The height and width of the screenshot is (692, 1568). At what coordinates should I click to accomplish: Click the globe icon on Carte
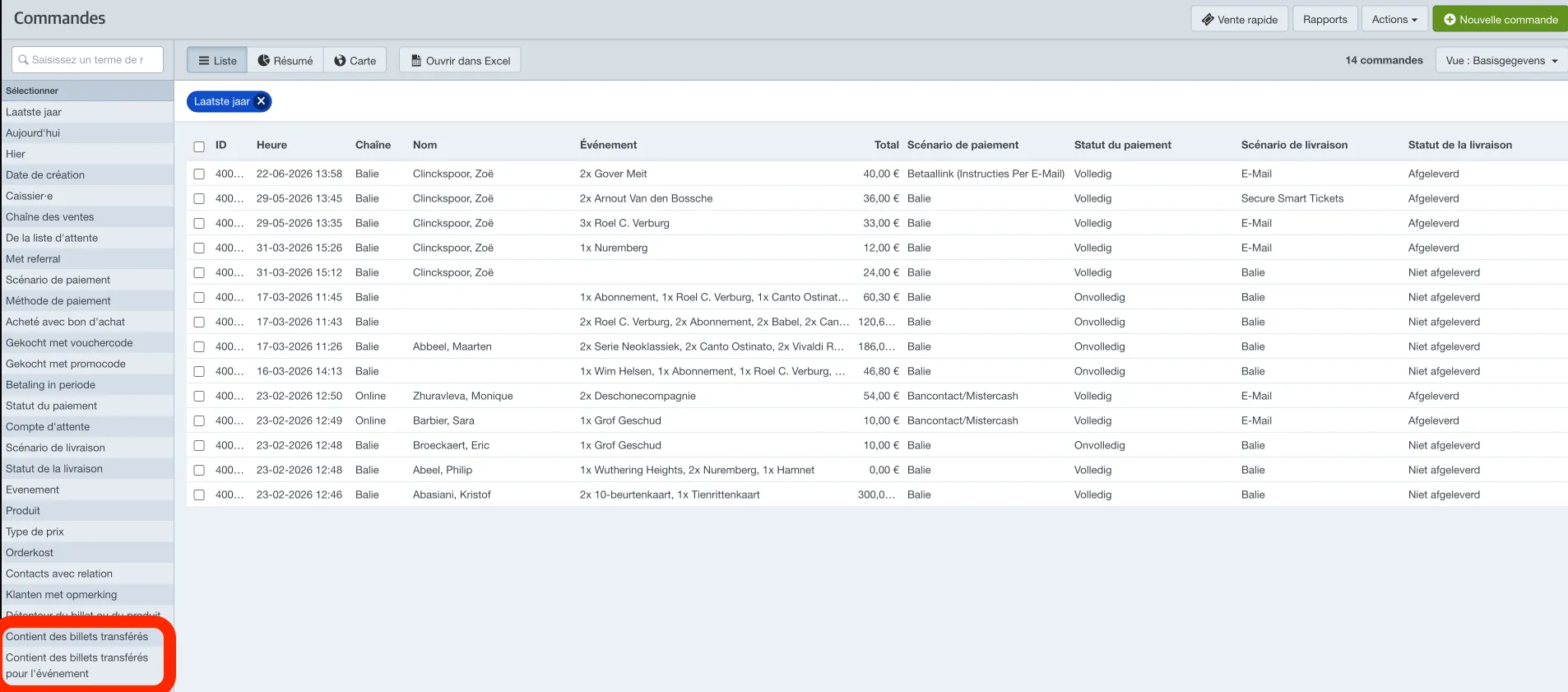(x=340, y=61)
